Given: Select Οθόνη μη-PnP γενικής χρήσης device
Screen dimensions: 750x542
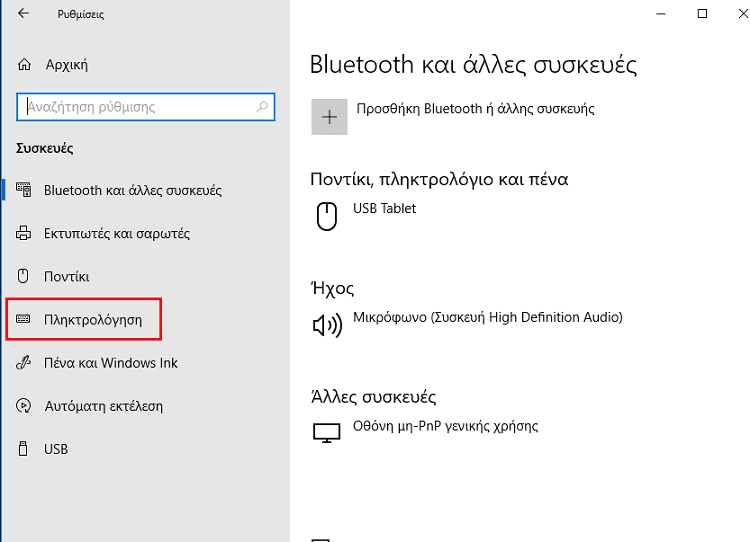Looking at the screenshot, I should click(x=445, y=426).
